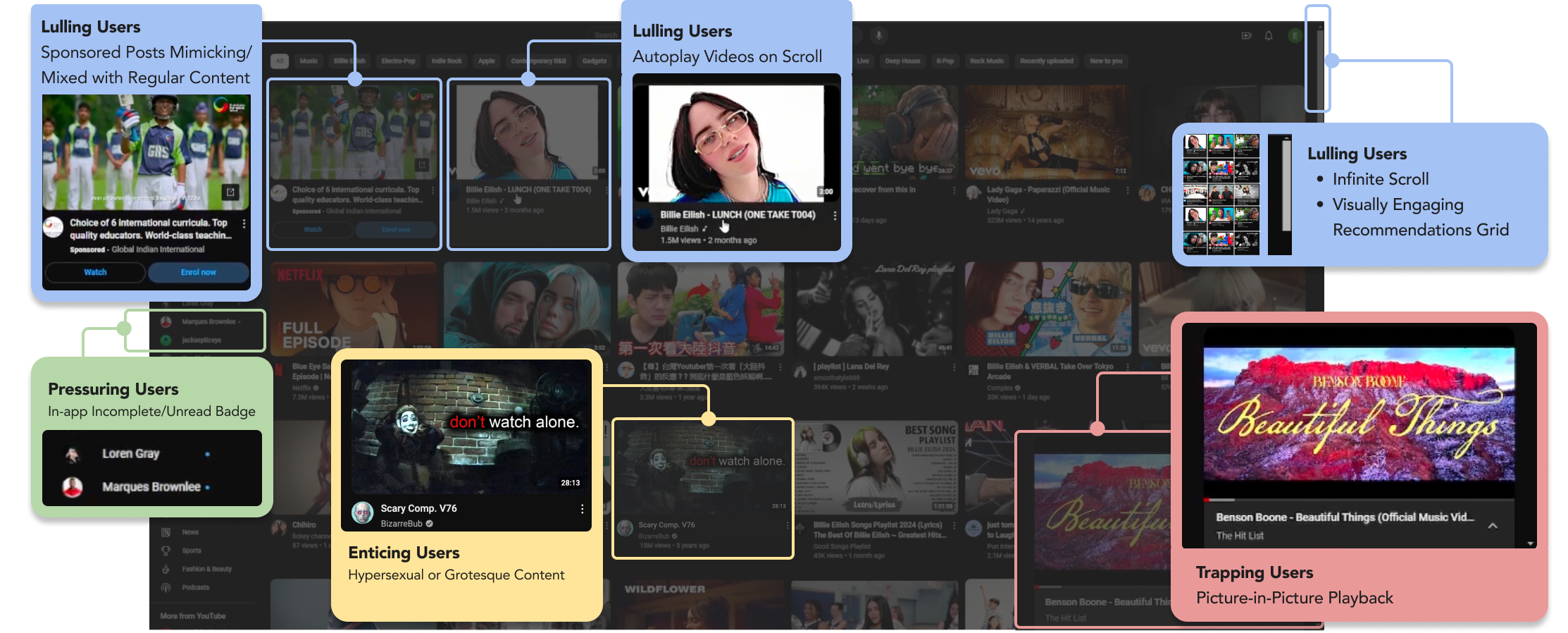Expand the Benson Boone mini player chevron

tap(1492, 526)
